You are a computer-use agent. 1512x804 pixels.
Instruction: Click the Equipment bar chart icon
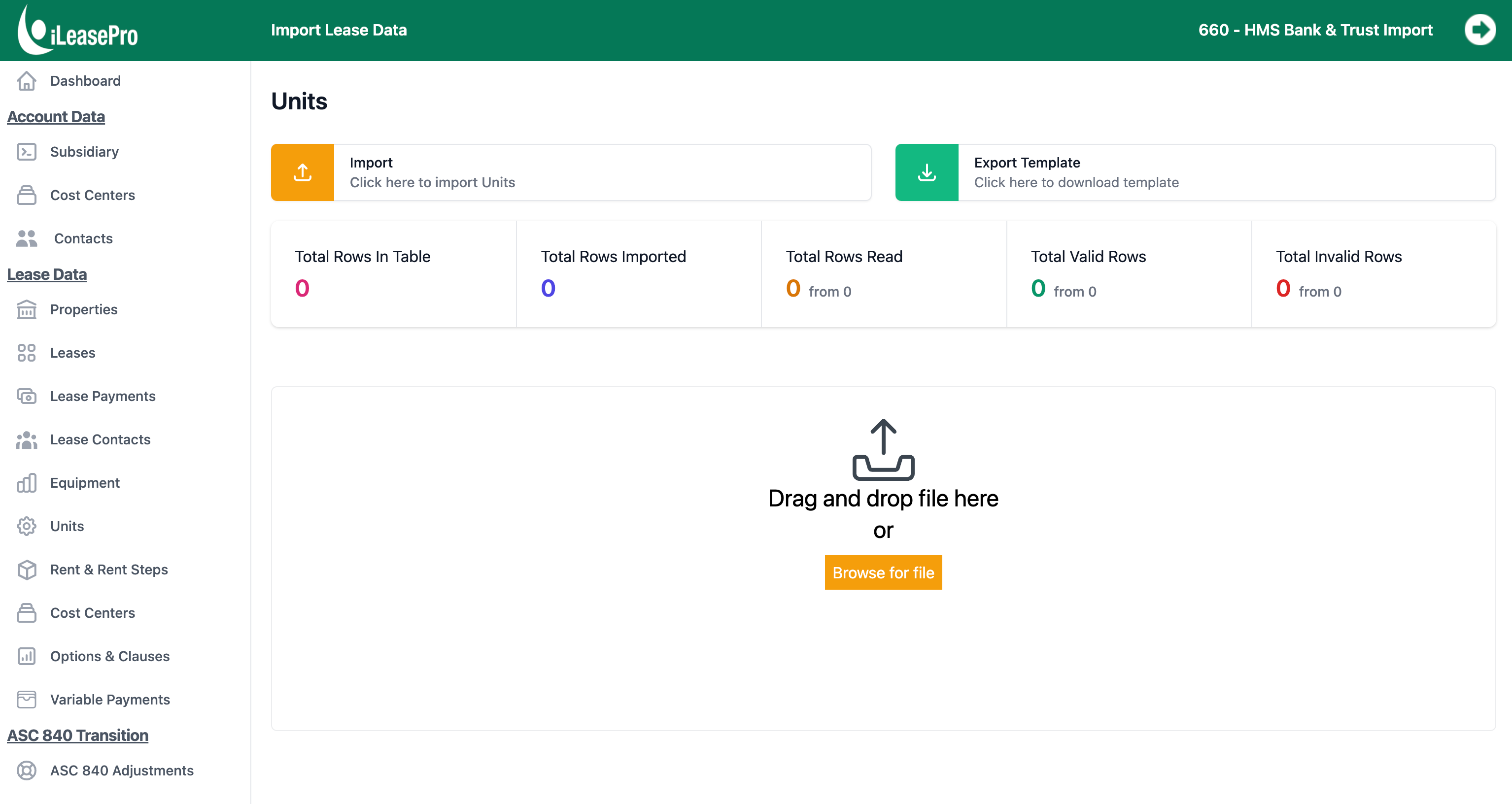[x=27, y=484]
